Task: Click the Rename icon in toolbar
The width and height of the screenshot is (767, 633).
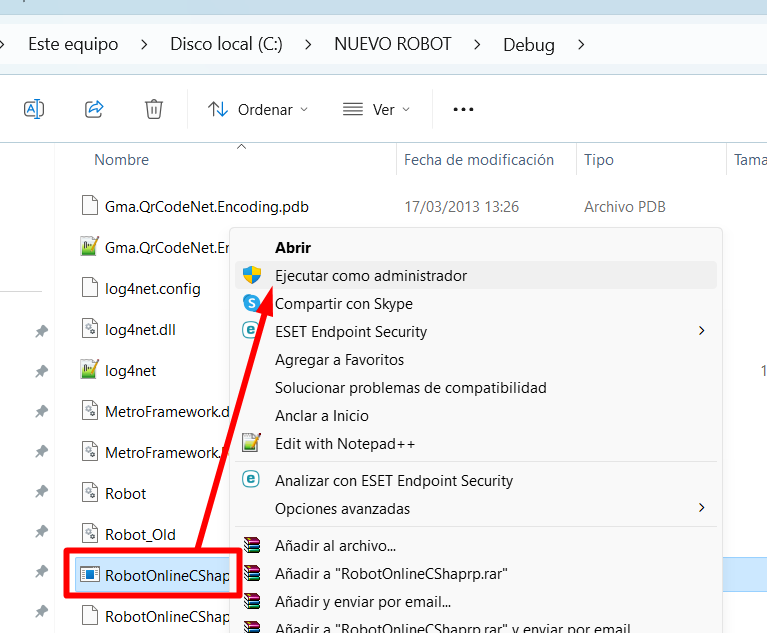Action: click(34, 109)
